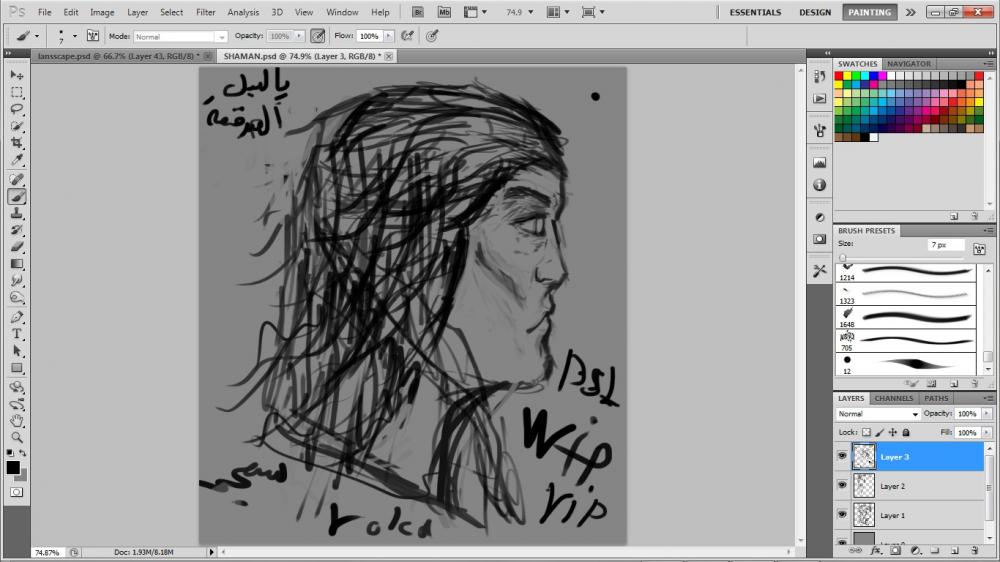
Task: Click the airbrush mode icon beside Flow
Action: click(x=407, y=35)
